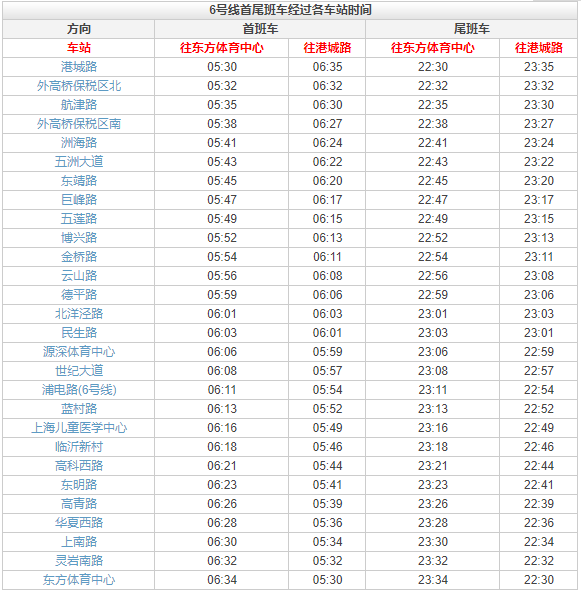
Task: Select time 06:11 in 金桥路 row
Action: click(328, 257)
